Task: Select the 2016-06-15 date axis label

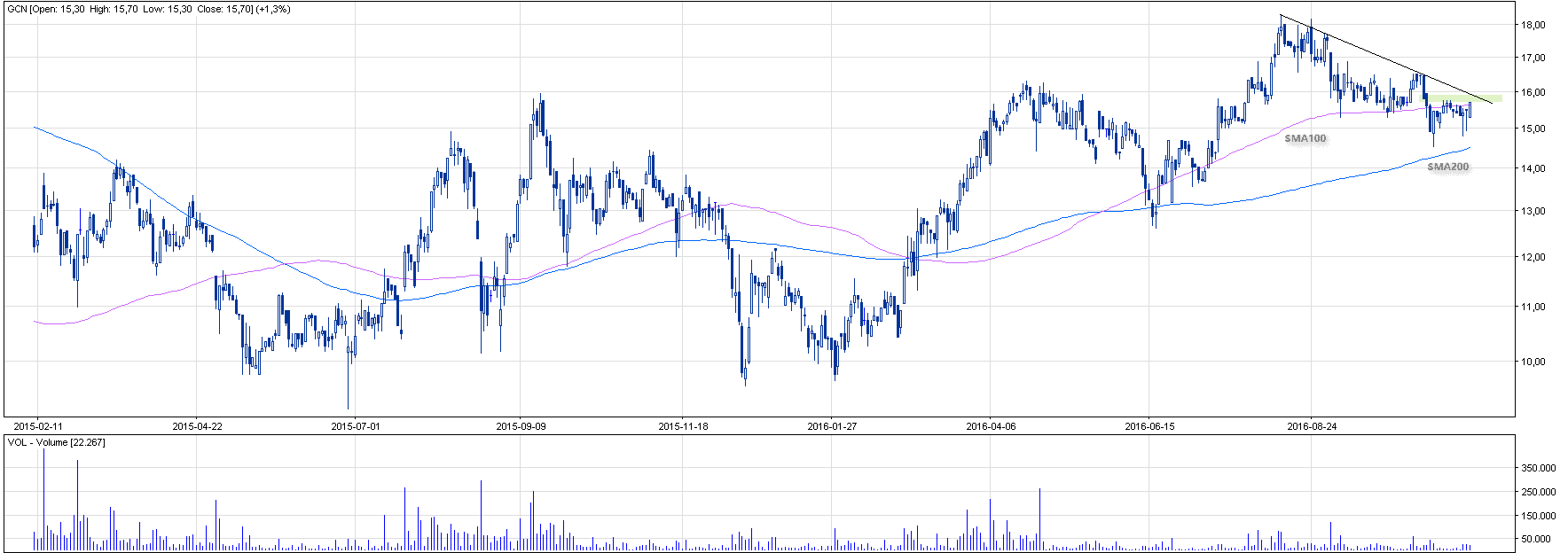Action: click(x=1149, y=426)
